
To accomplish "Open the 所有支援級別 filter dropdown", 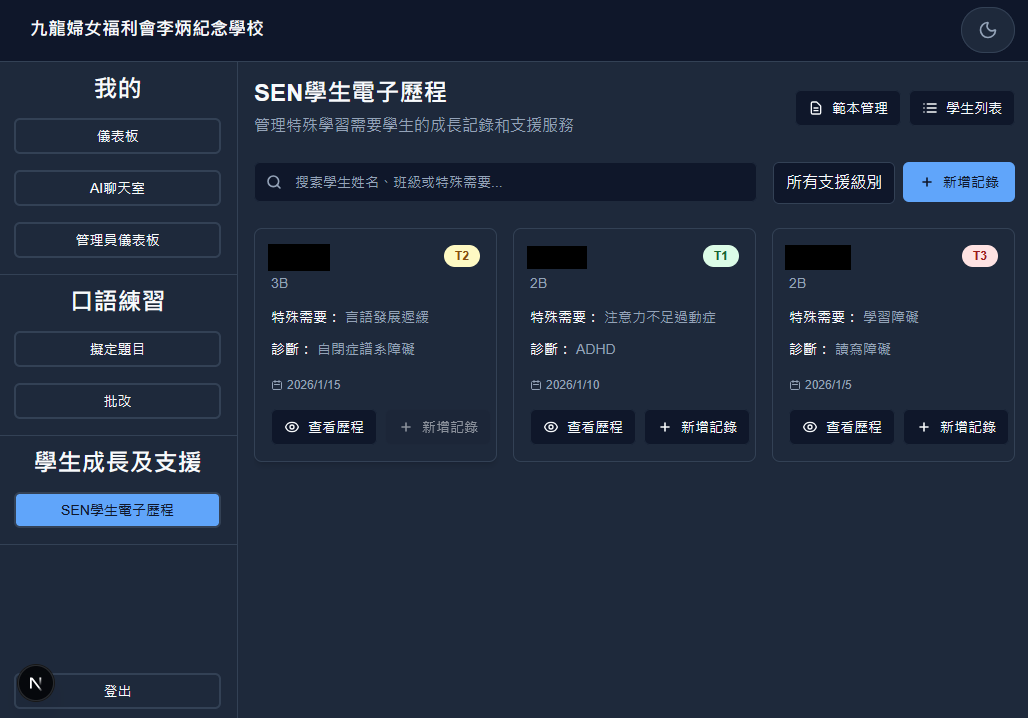I will [833, 181].
